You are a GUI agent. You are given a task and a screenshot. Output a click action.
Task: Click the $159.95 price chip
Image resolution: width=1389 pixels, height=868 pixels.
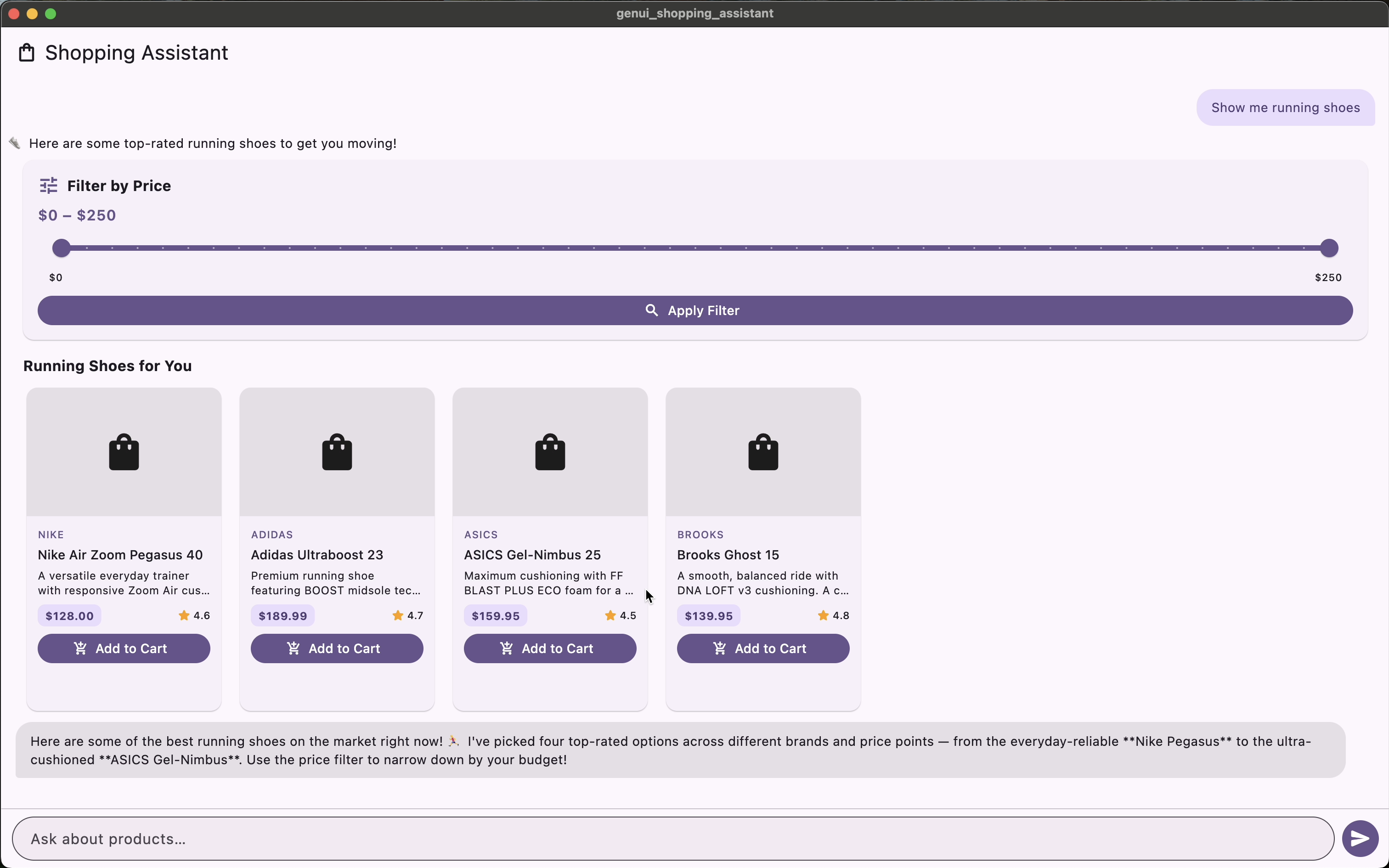pyautogui.click(x=496, y=616)
